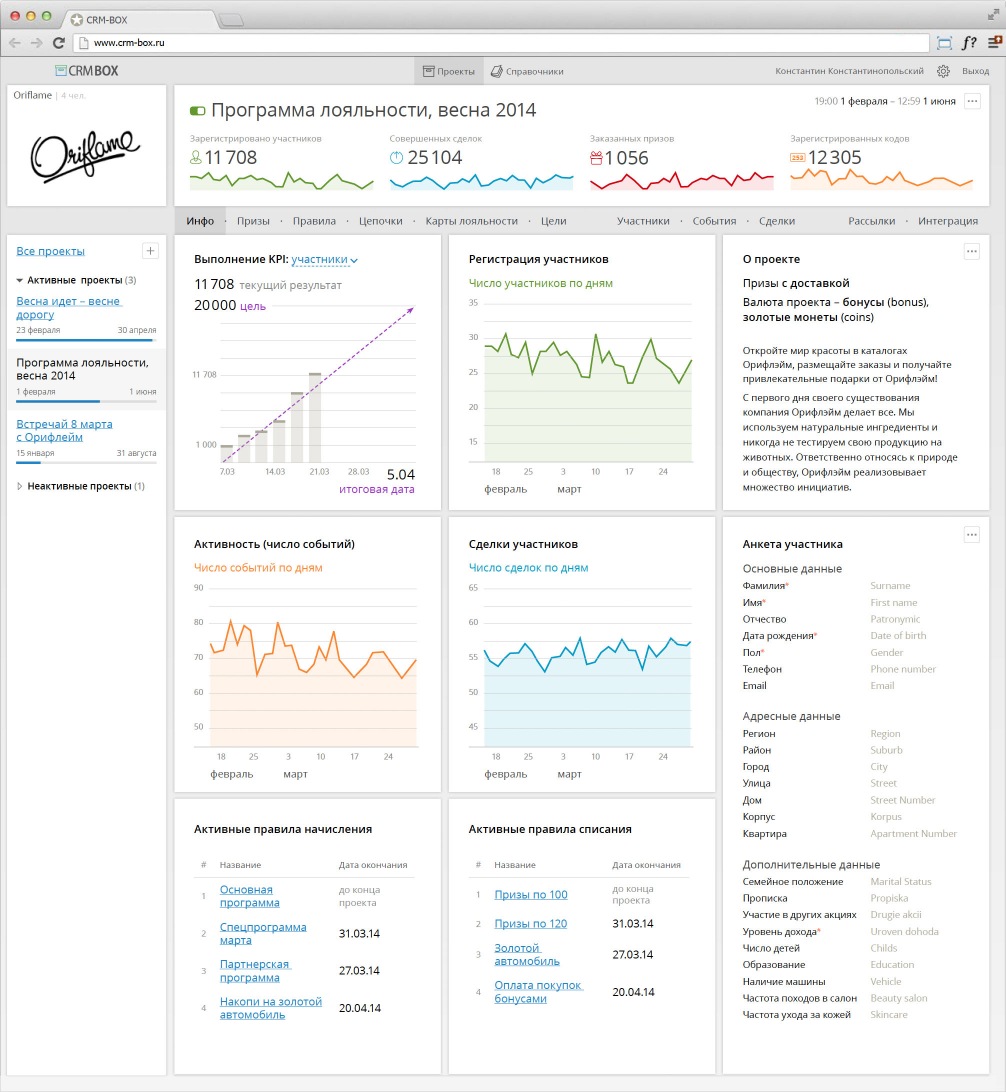Click the screen capture icon in address bar

click(x=944, y=42)
